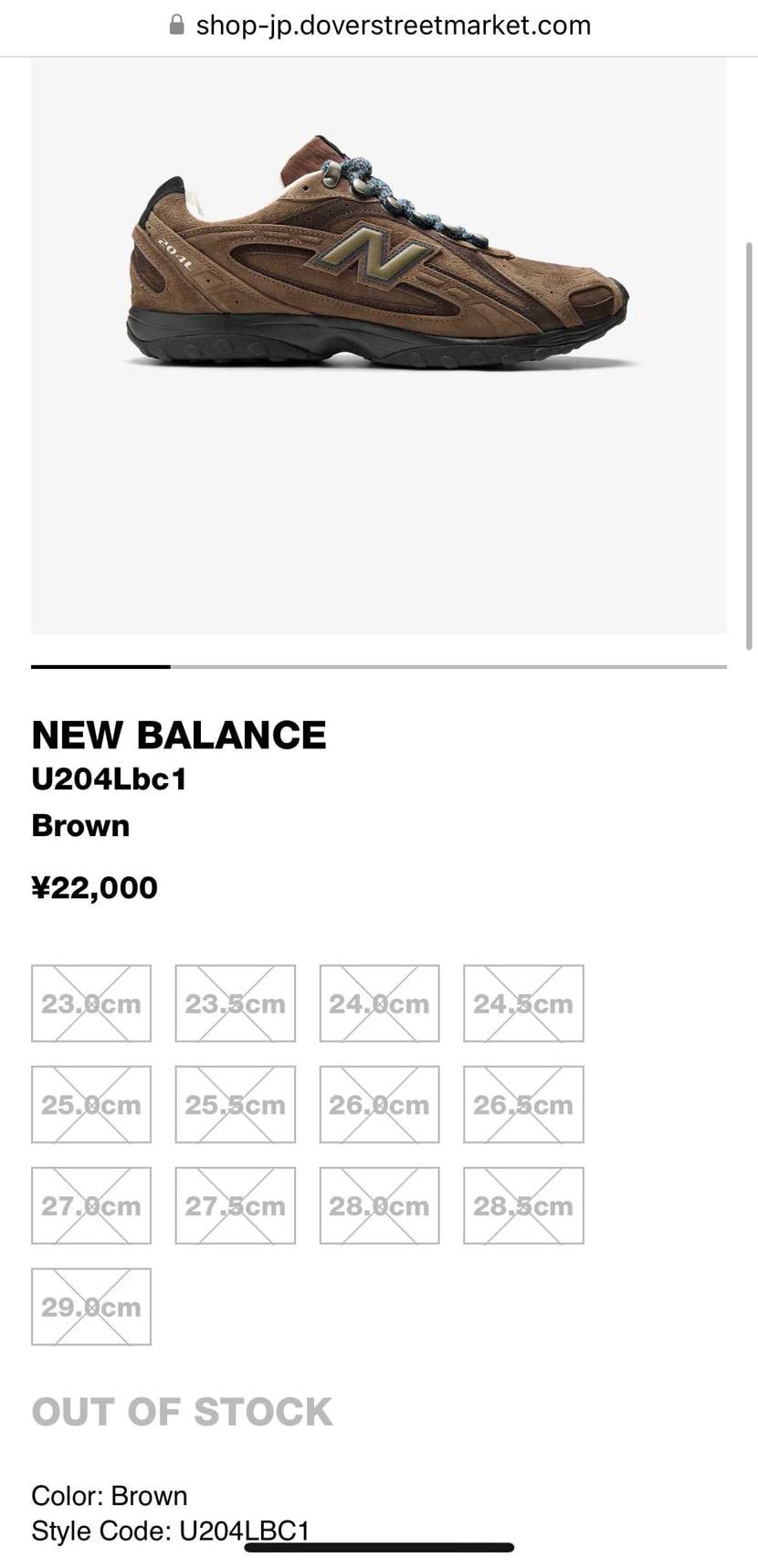Select the 24.0cm size option

379,1003
